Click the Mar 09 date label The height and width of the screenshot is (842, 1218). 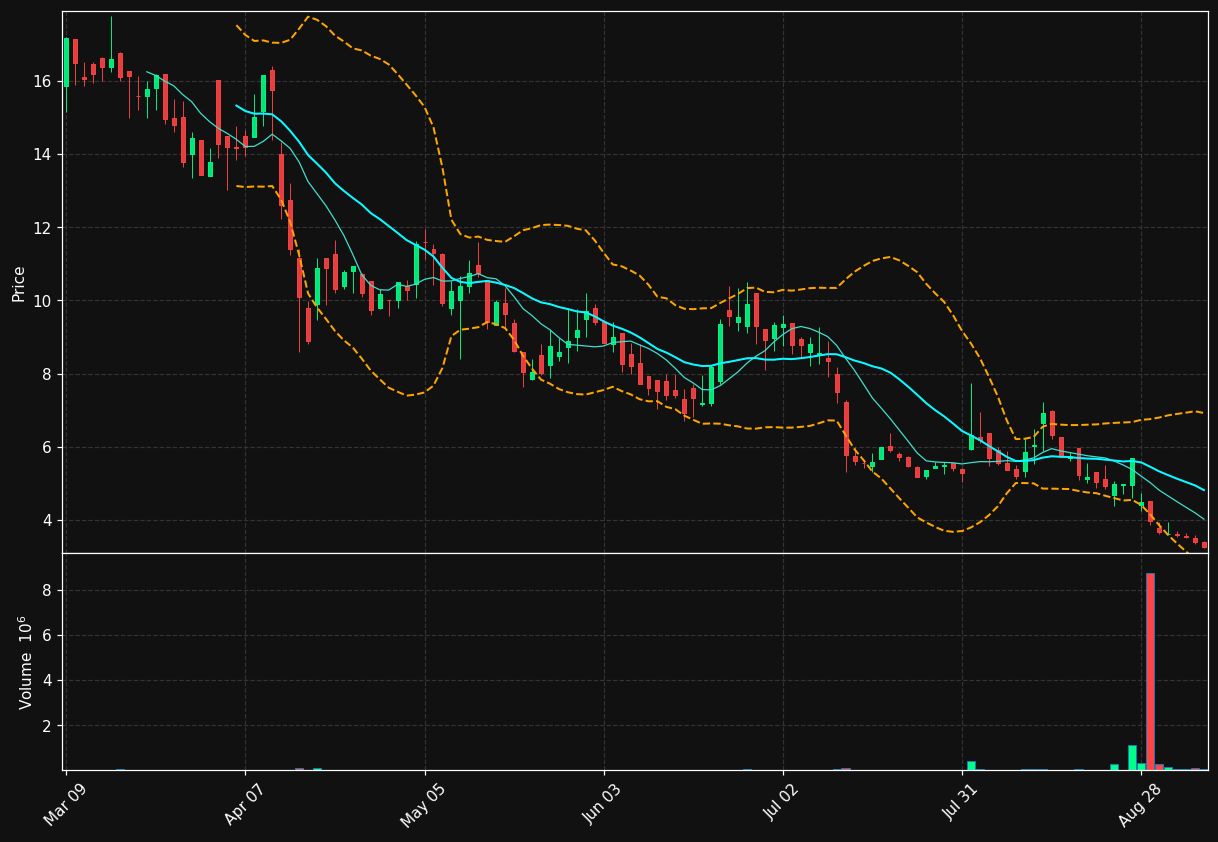pos(65,806)
